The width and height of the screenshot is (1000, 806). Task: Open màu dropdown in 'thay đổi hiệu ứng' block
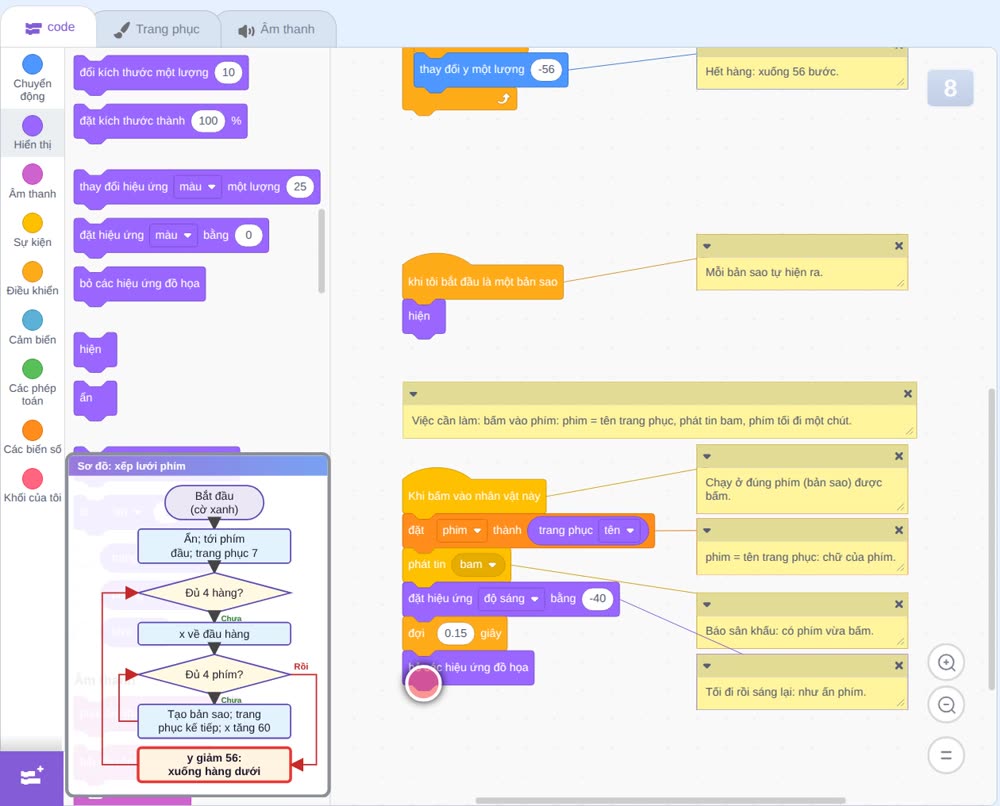pyautogui.click(x=198, y=187)
